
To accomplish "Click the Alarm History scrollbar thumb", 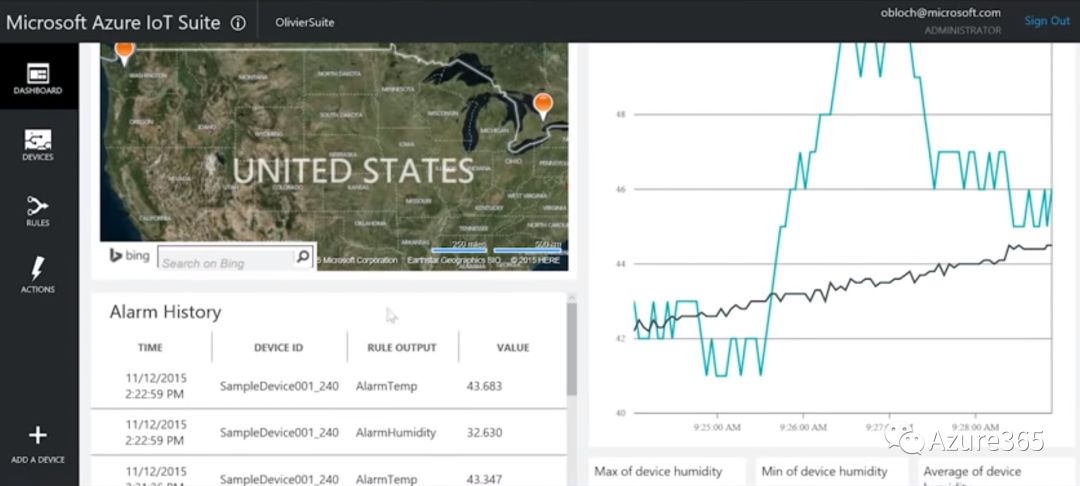I will point(572,348).
